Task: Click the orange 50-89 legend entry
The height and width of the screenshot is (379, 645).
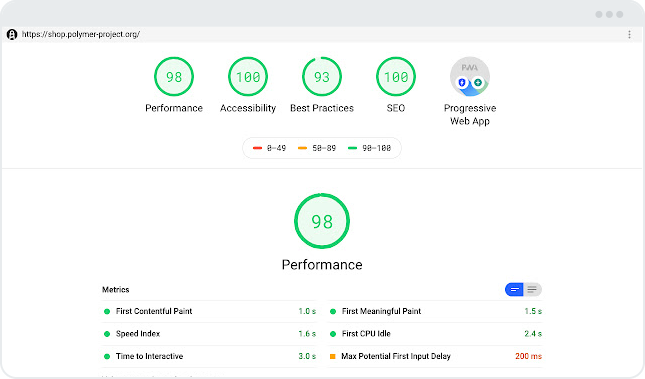Action: click(317, 148)
